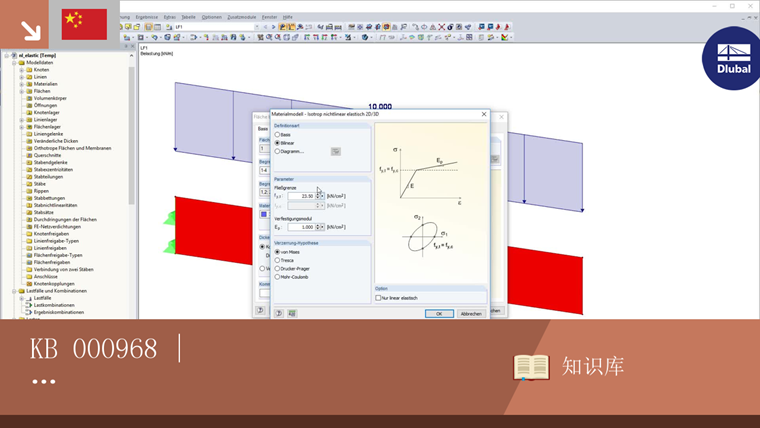Go to next load case arrow
This screenshot has width=760, height=428.
click(273, 27)
